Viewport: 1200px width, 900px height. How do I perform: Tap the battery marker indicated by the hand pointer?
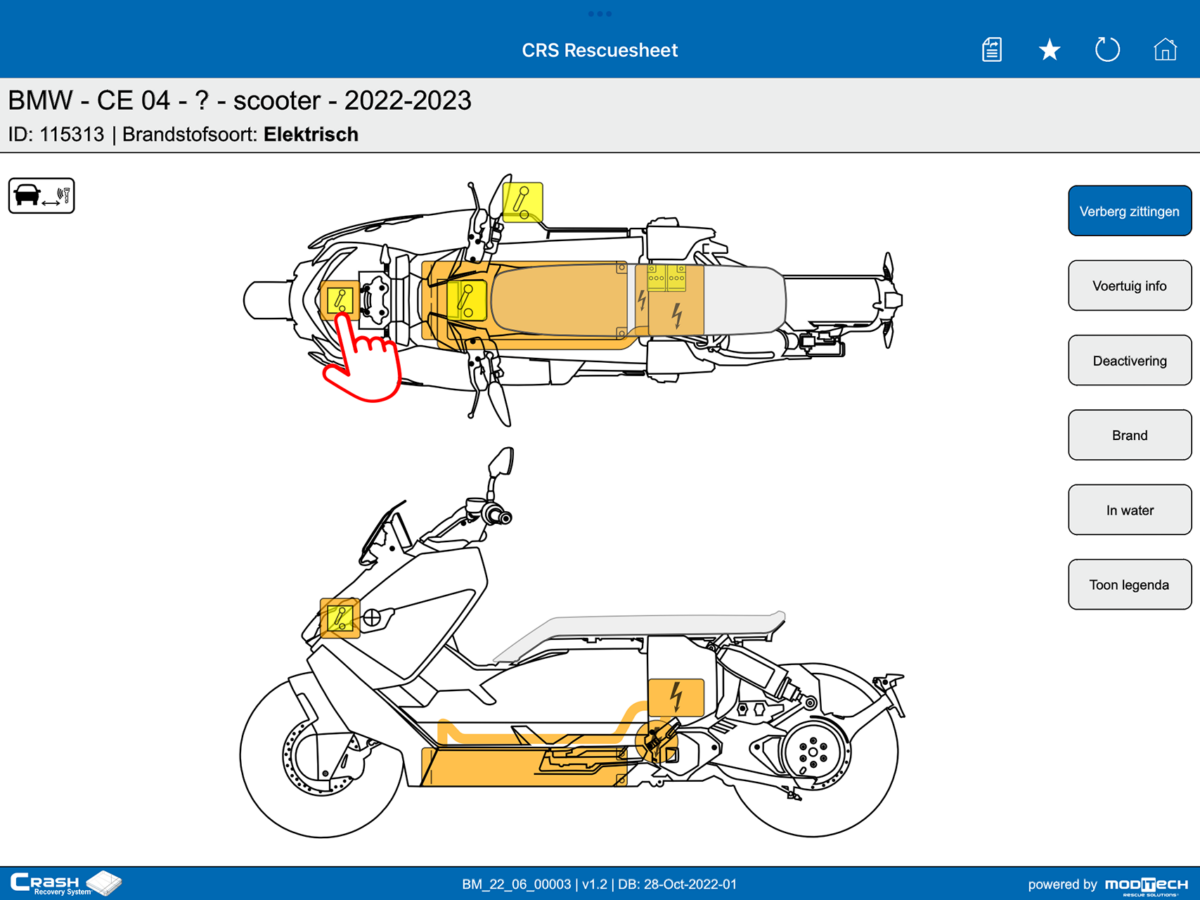pyautogui.click(x=341, y=300)
